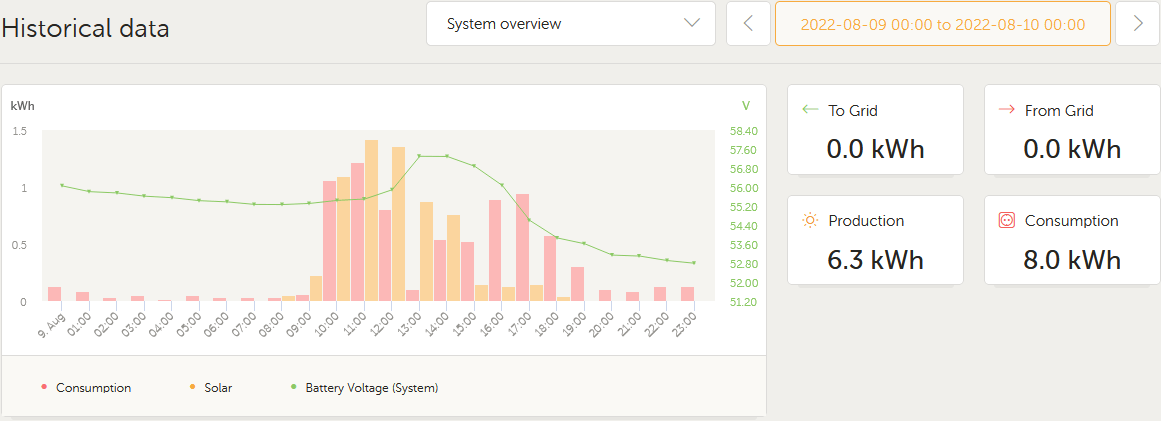Select the Consumption 8.0 kWh card

1072,240
